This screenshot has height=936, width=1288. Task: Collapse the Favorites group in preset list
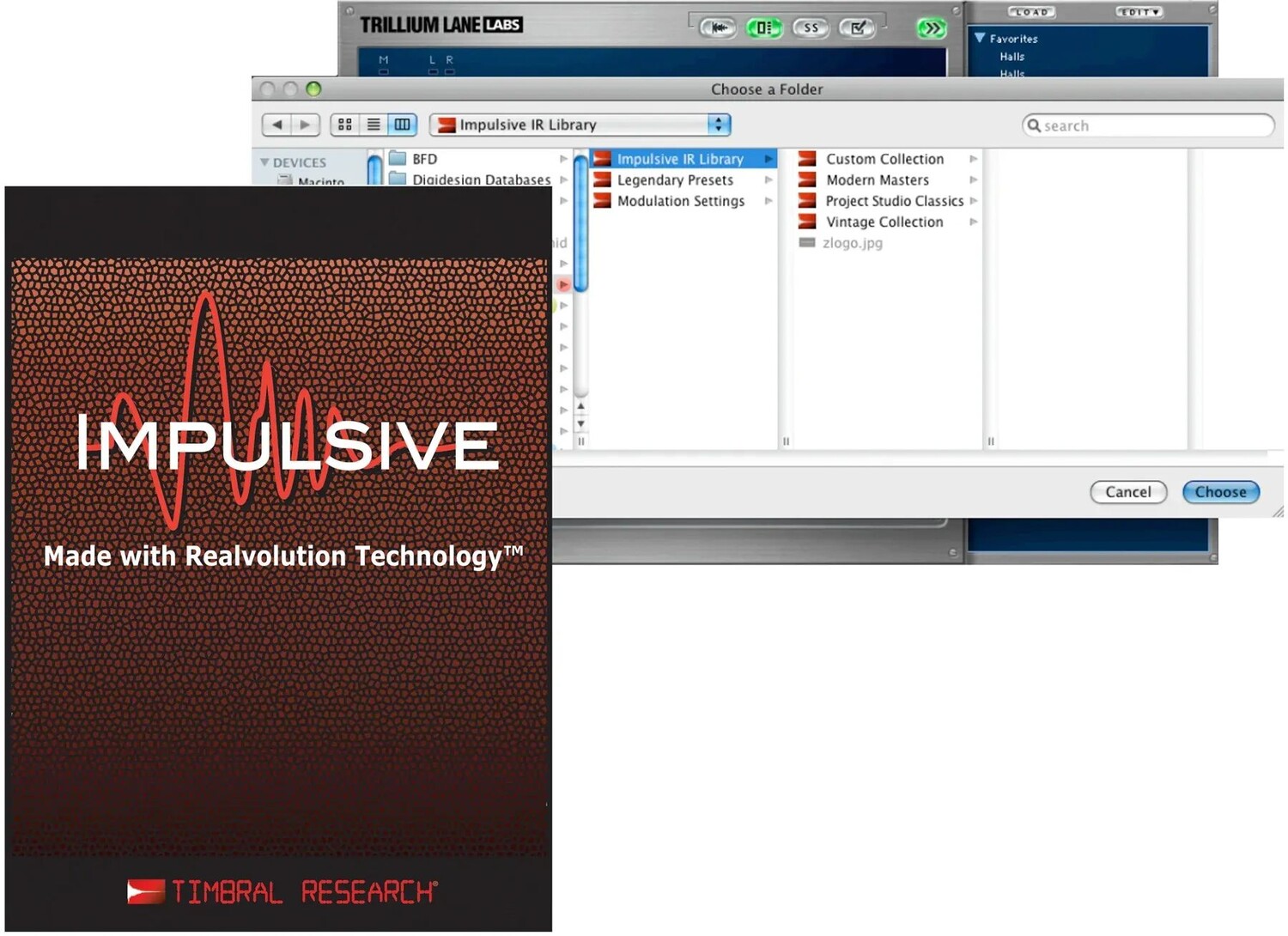coord(980,38)
